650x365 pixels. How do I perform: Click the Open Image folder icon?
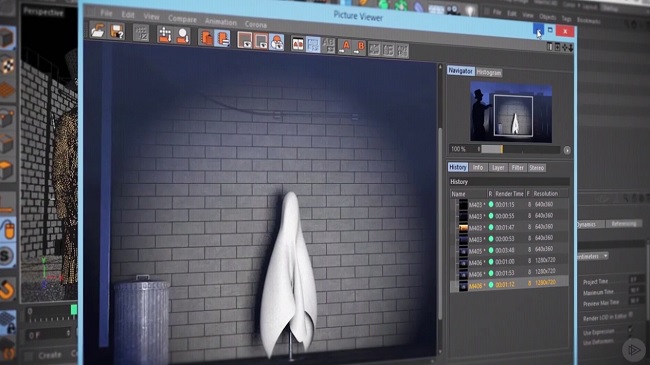(97, 31)
